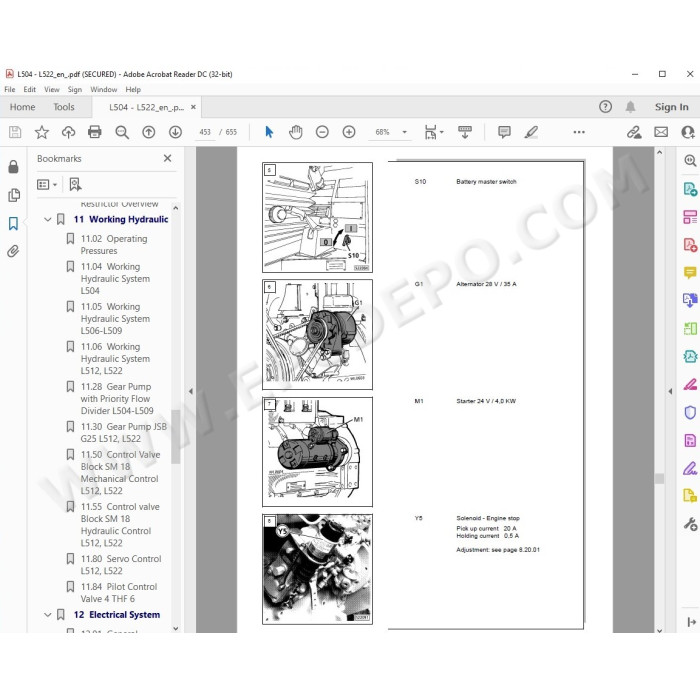The width and height of the screenshot is (700, 700).
Task: Upload the file to cloud storage
Action: (68, 132)
